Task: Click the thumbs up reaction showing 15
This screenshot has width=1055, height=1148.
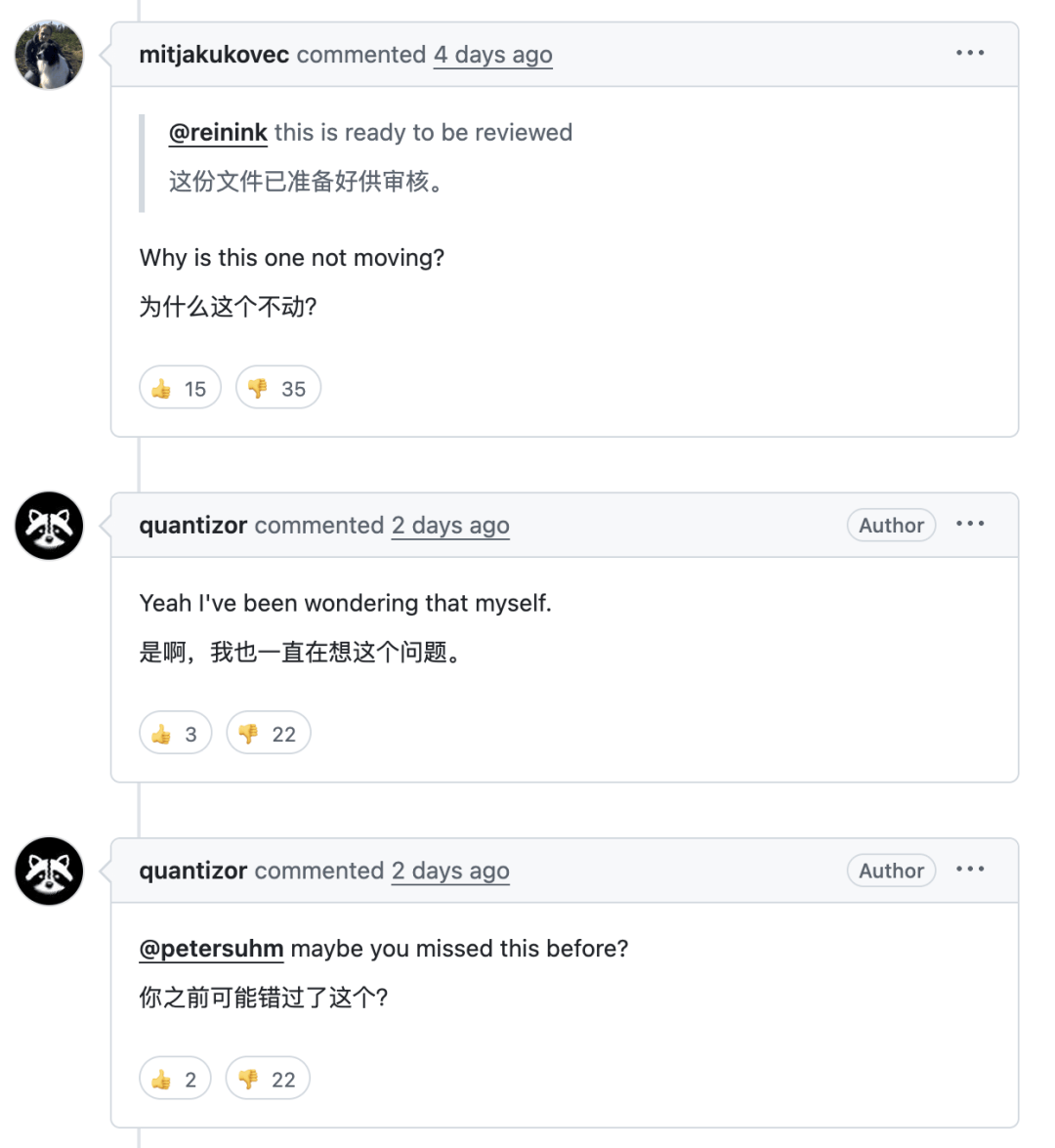Action: click(x=180, y=387)
